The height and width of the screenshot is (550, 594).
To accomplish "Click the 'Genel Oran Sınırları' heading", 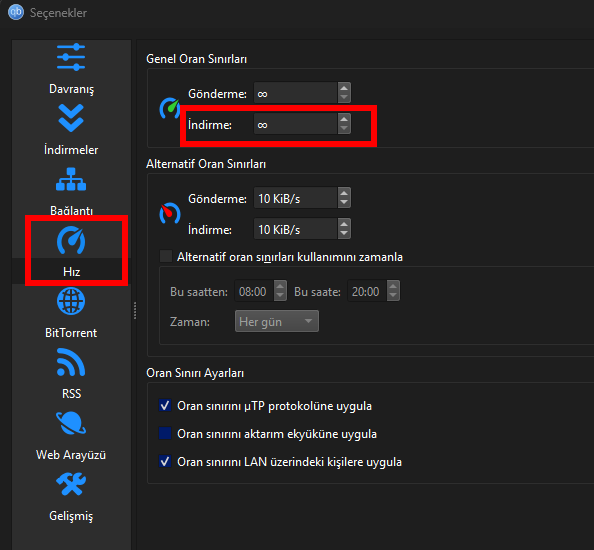I will point(197,59).
